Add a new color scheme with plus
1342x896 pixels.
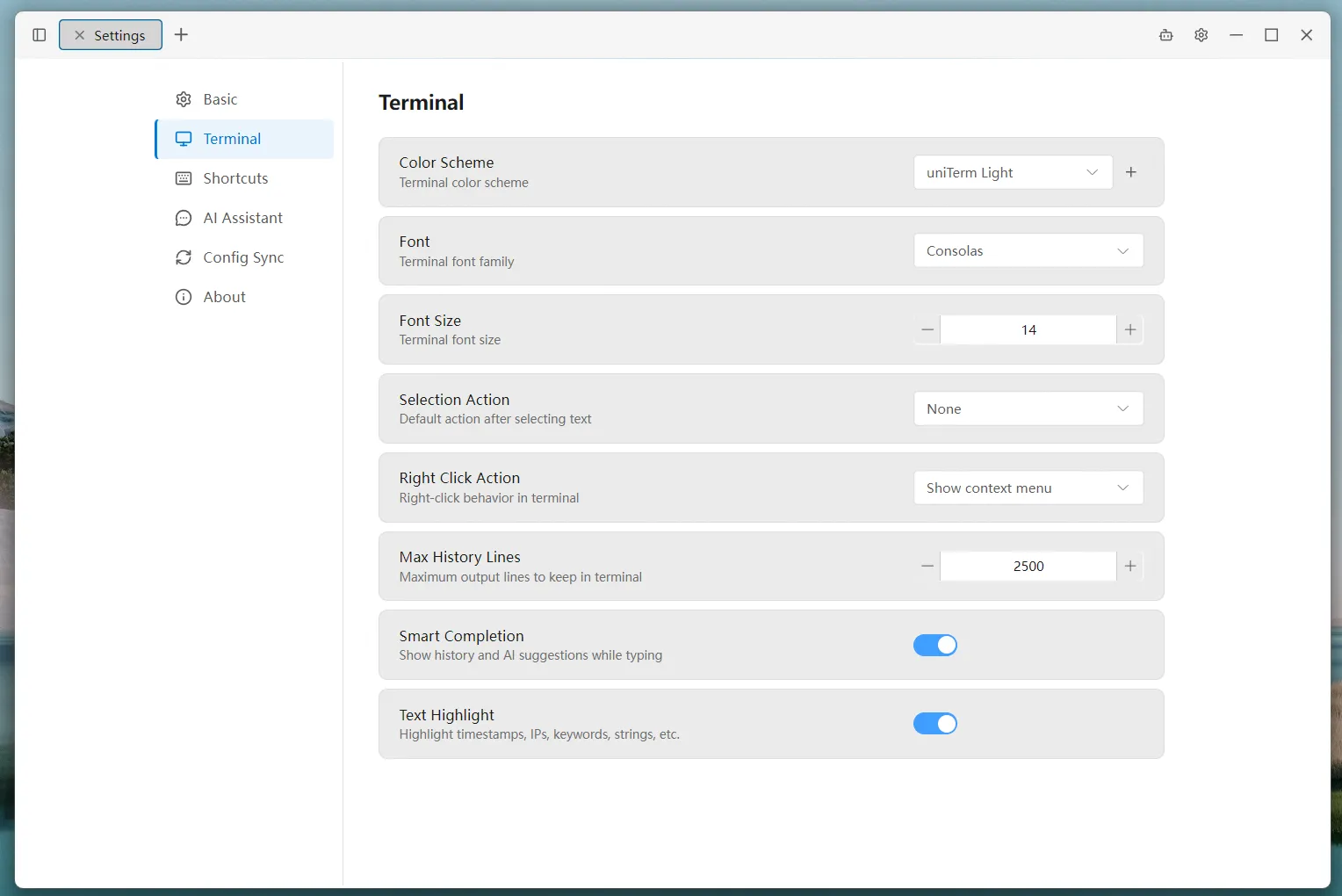click(1131, 172)
